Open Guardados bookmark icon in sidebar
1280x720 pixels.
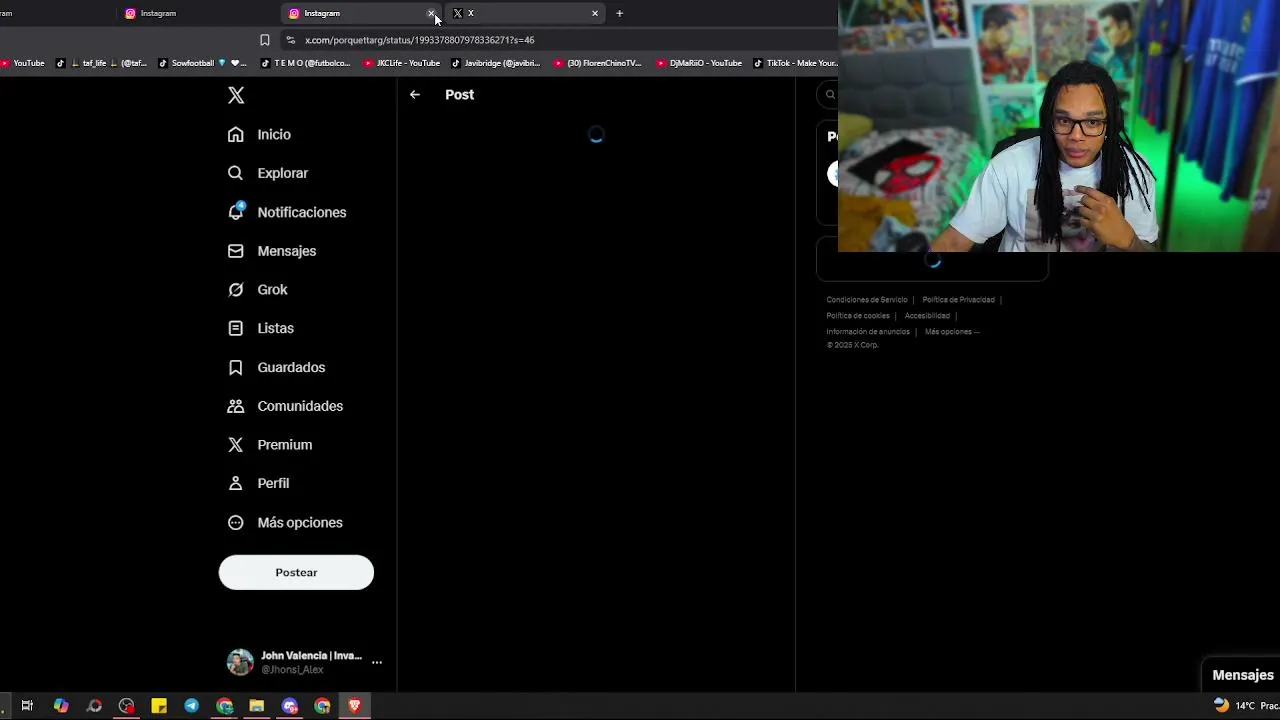(x=235, y=367)
